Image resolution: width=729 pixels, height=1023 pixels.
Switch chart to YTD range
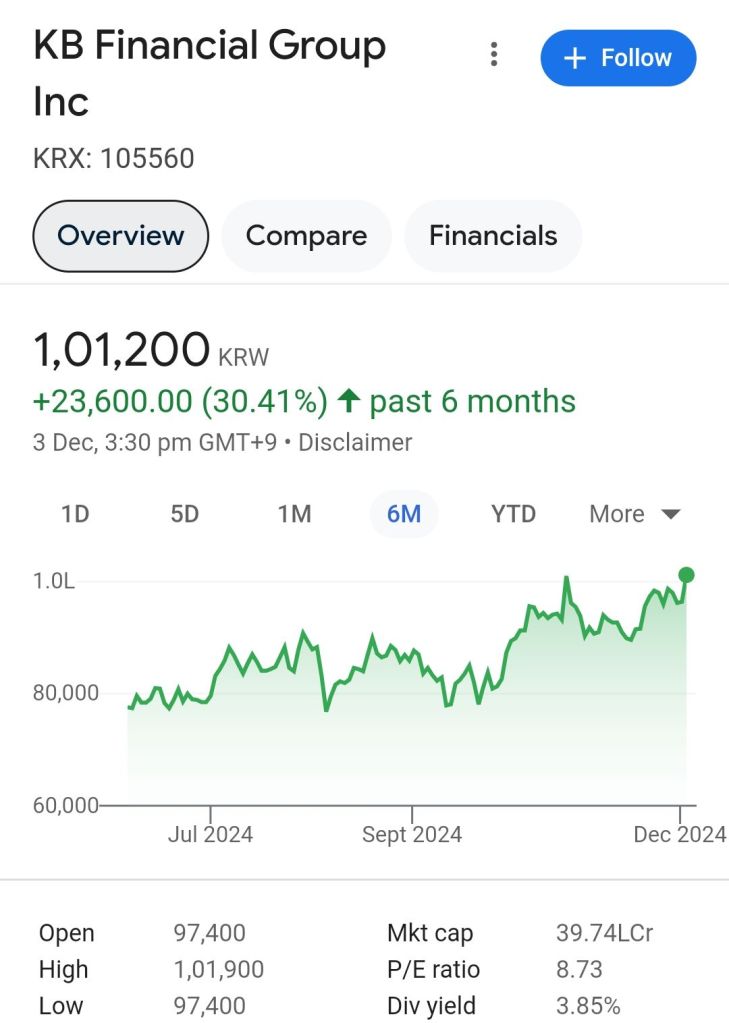(x=513, y=514)
